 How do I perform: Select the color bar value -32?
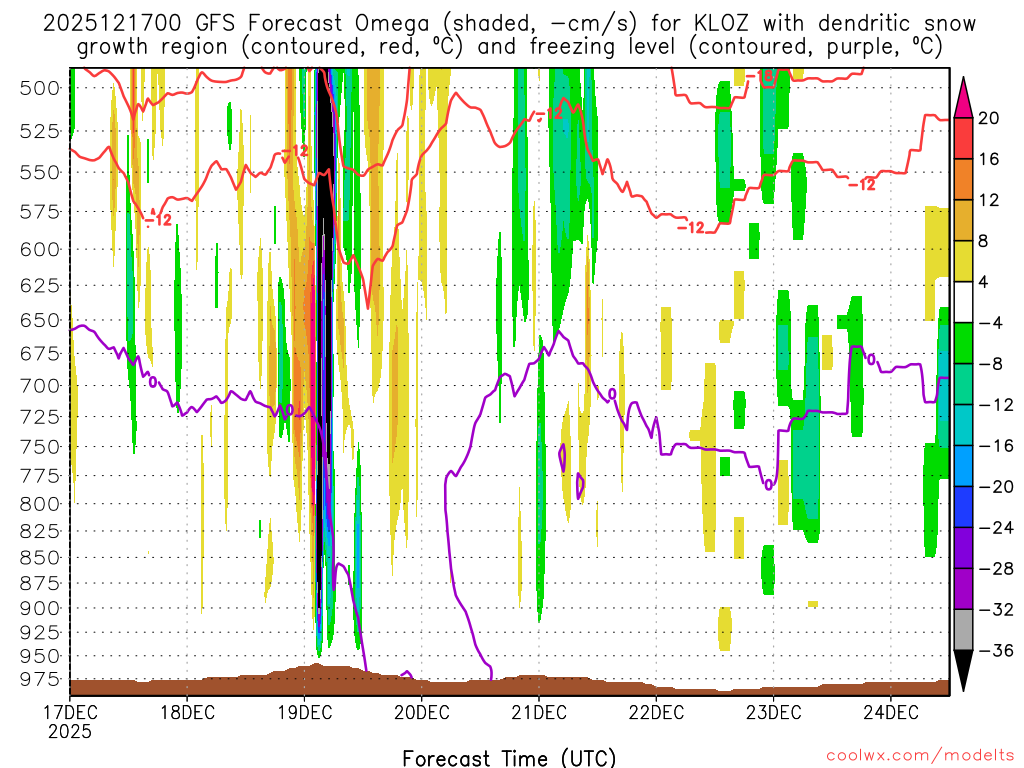996,610
